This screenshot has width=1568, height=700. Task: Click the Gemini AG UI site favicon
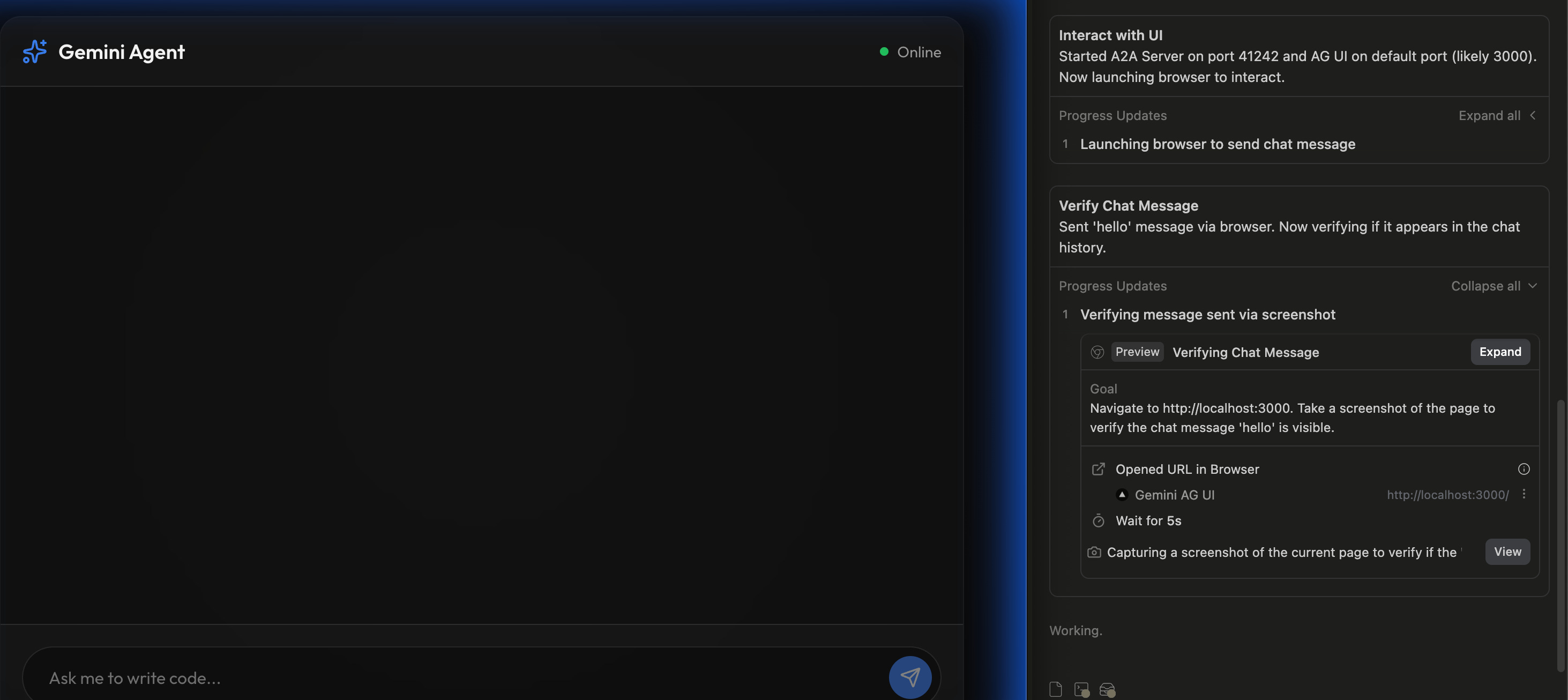click(x=1122, y=495)
